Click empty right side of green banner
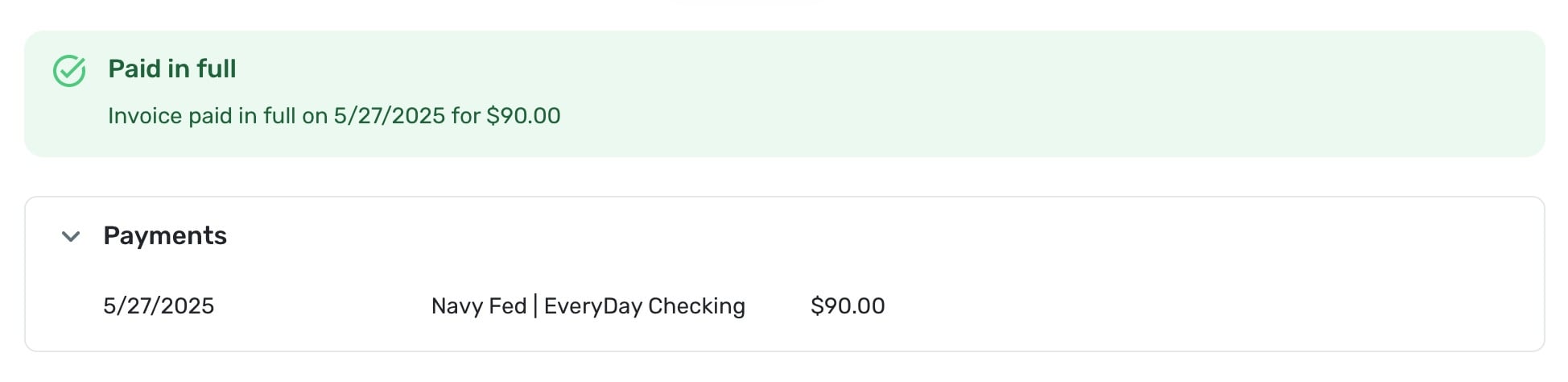Screen dimensions: 1568x382 tap(1127, 93)
